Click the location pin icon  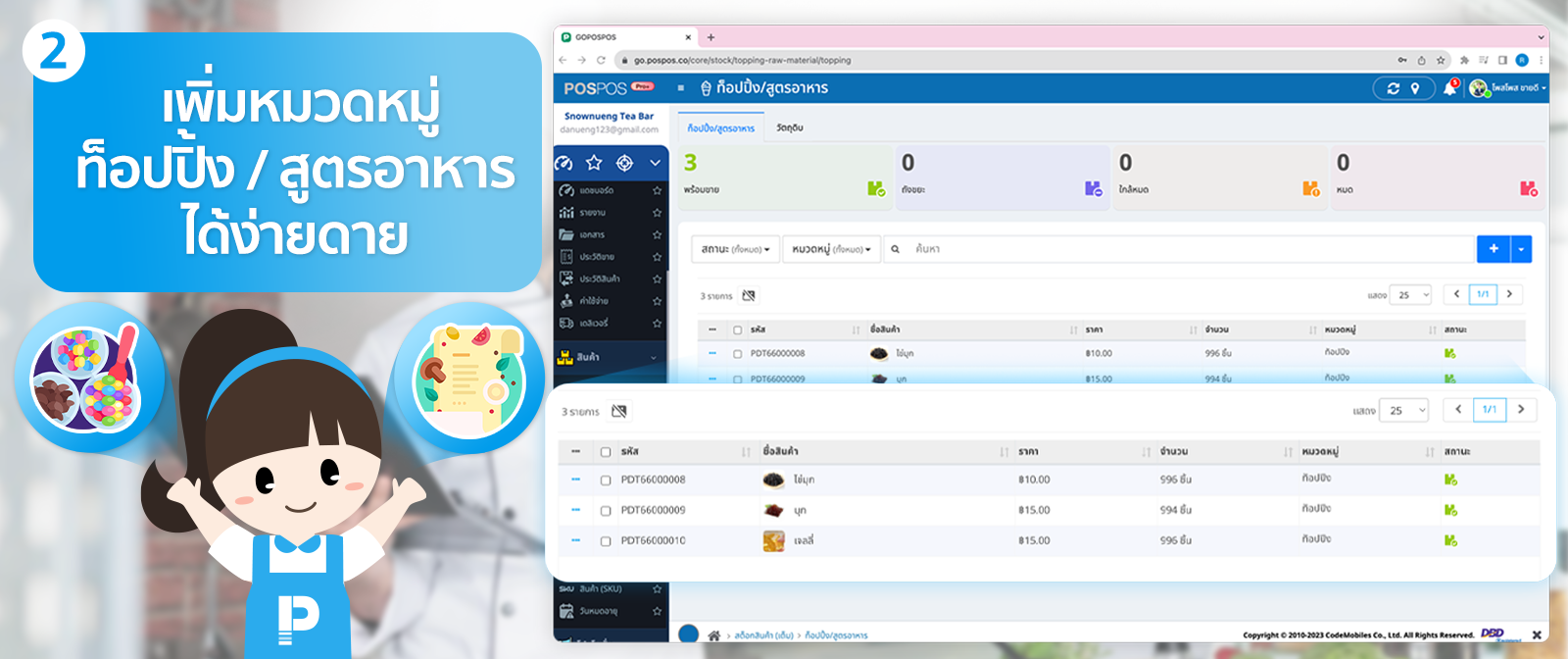point(1415,88)
